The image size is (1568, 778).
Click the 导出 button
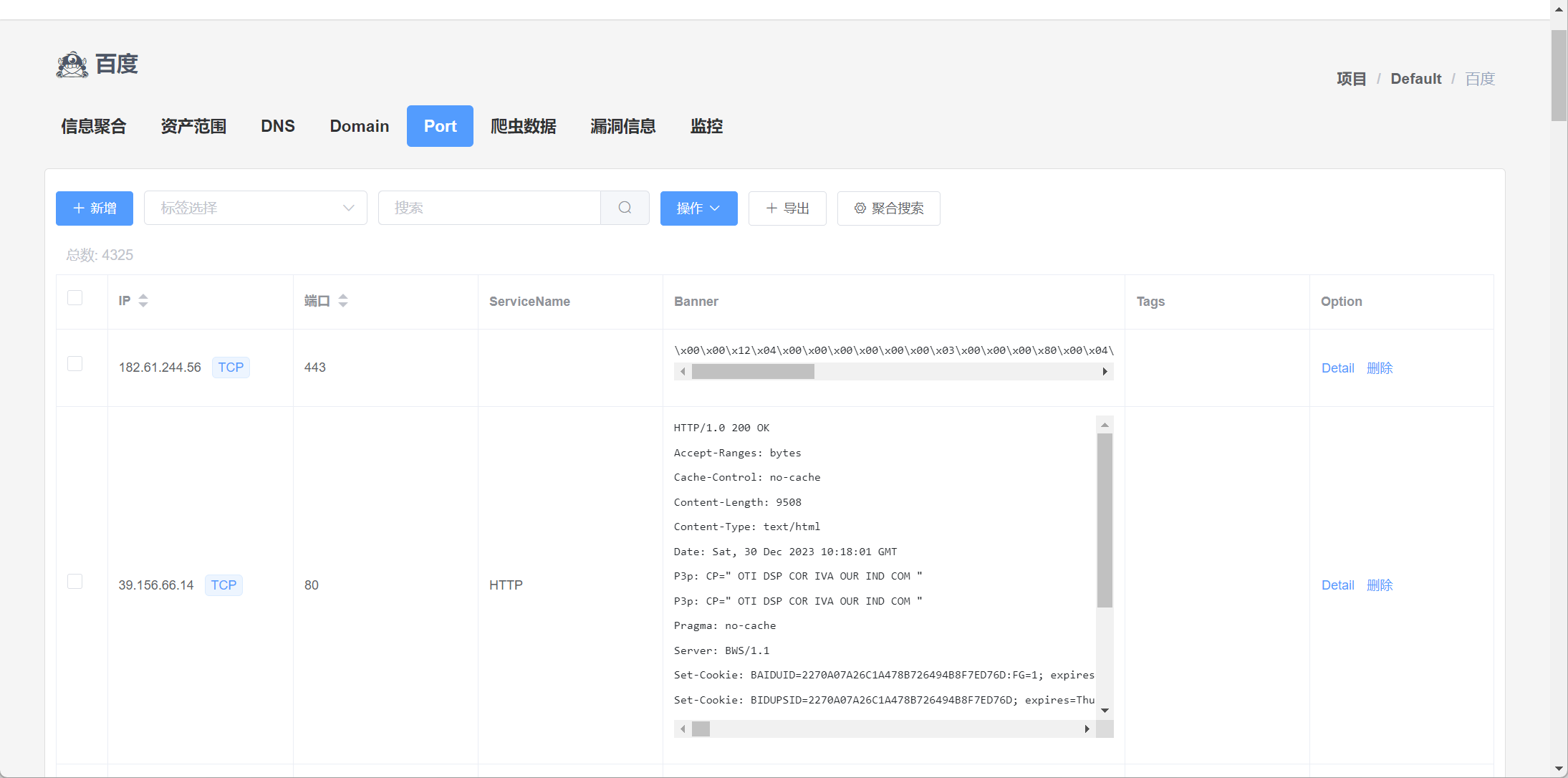tap(787, 208)
